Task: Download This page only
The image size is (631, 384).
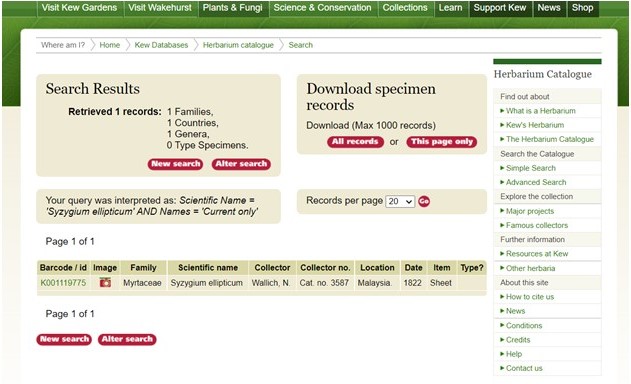Action: 442,142
